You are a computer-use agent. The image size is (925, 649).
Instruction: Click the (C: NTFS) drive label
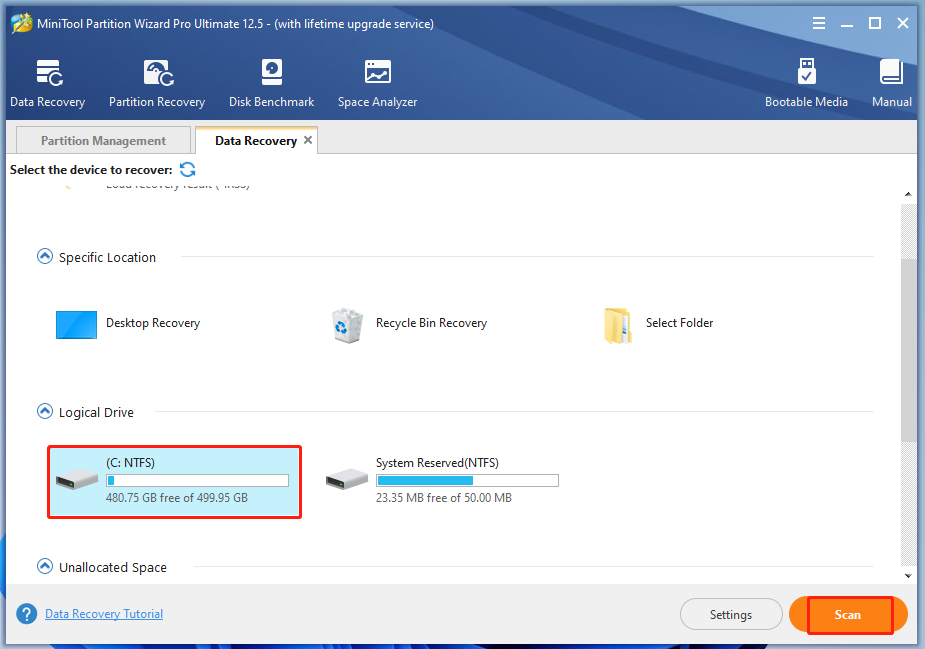pos(130,463)
